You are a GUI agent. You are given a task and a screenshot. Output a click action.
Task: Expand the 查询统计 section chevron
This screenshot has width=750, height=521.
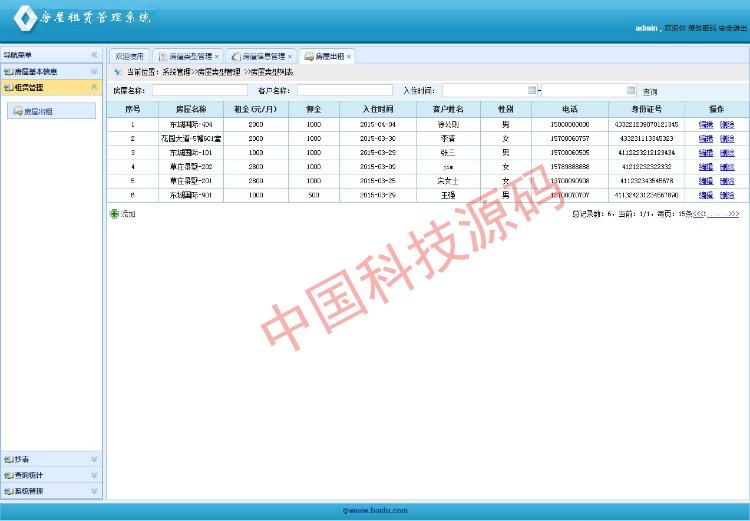coord(94,475)
